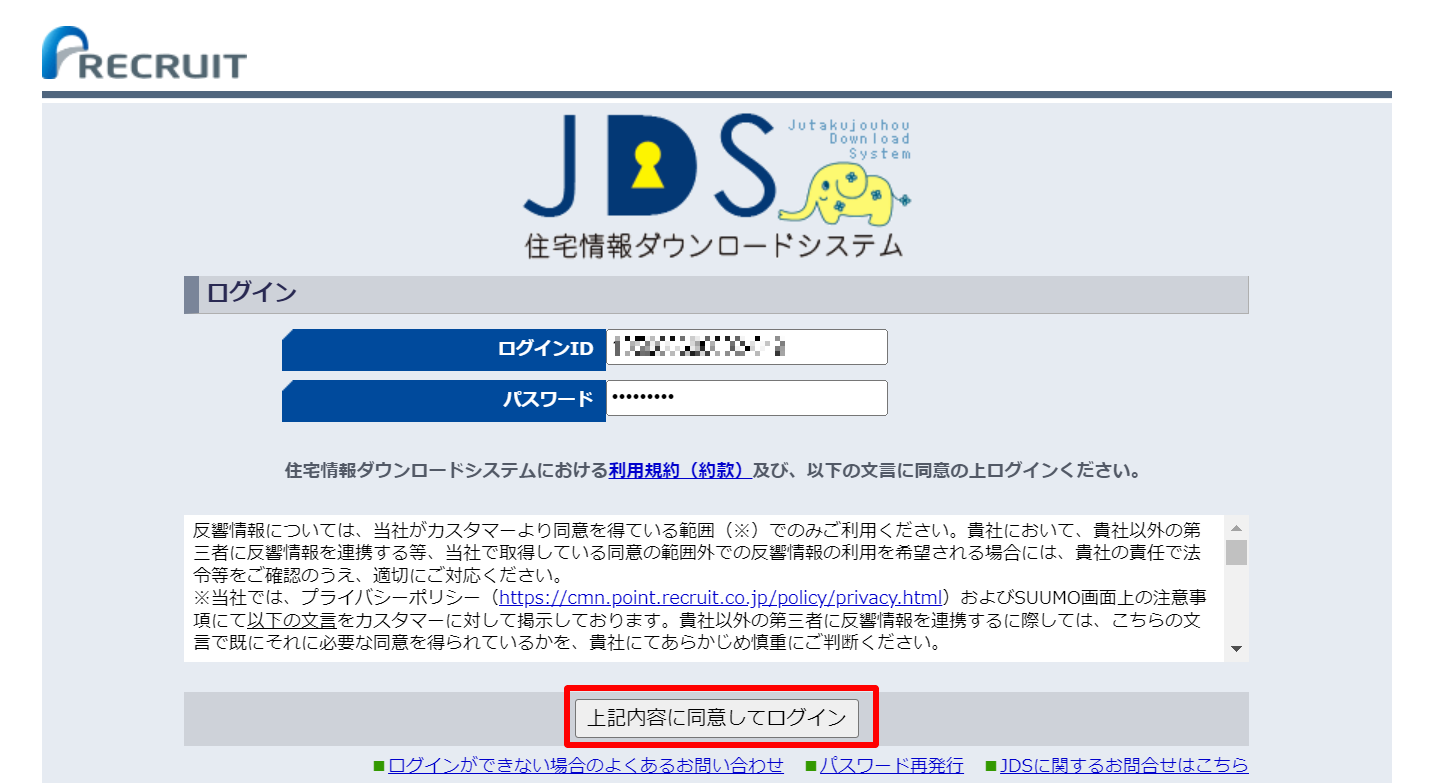Open the パスワード再発行 link
The image size is (1434, 783).
(892, 766)
